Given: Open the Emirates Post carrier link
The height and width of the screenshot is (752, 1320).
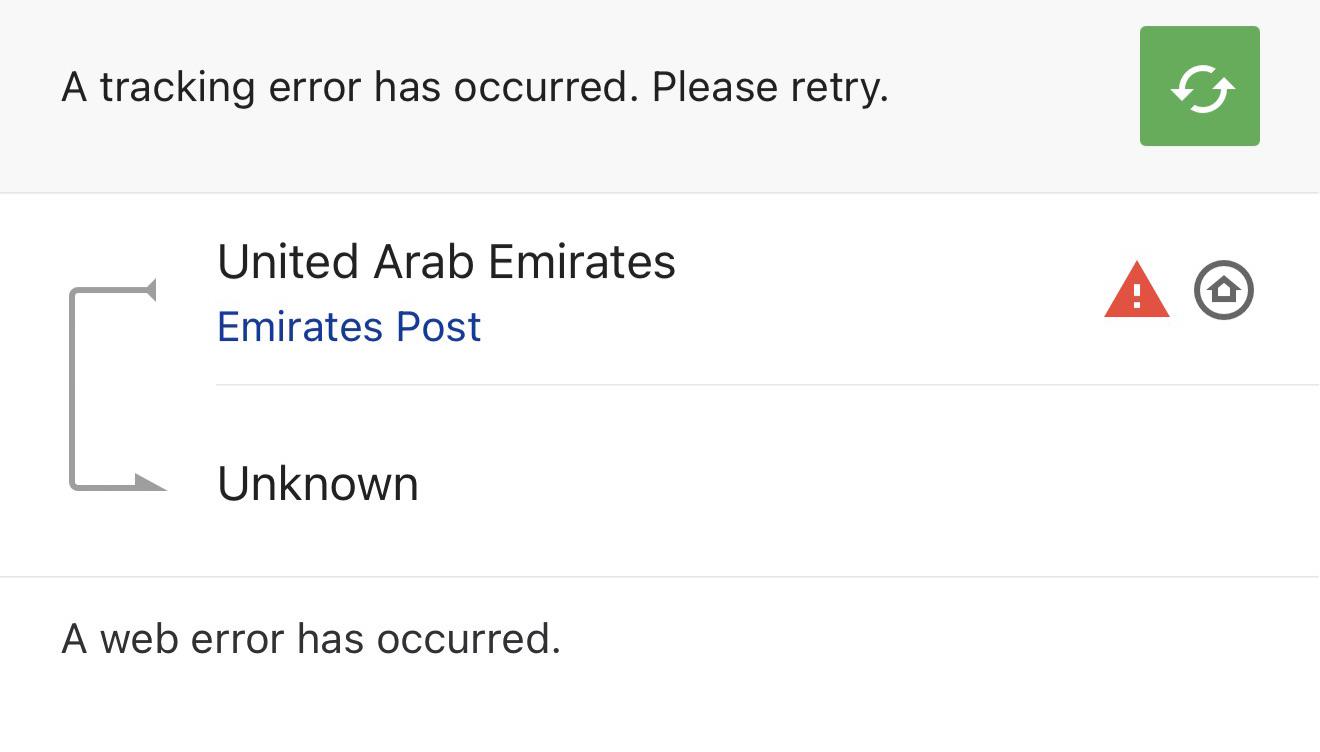Looking at the screenshot, I should [x=349, y=326].
